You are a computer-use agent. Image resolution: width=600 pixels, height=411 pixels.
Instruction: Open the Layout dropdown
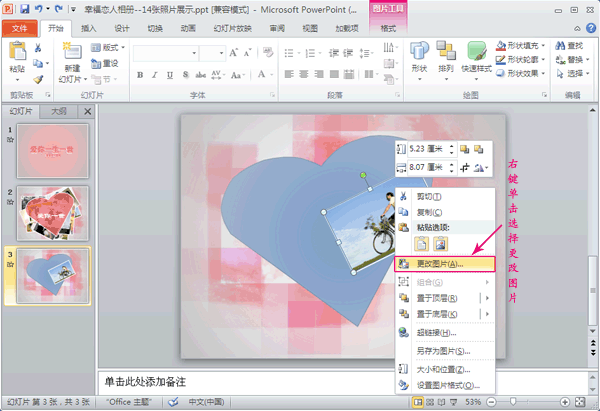coord(108,47)
